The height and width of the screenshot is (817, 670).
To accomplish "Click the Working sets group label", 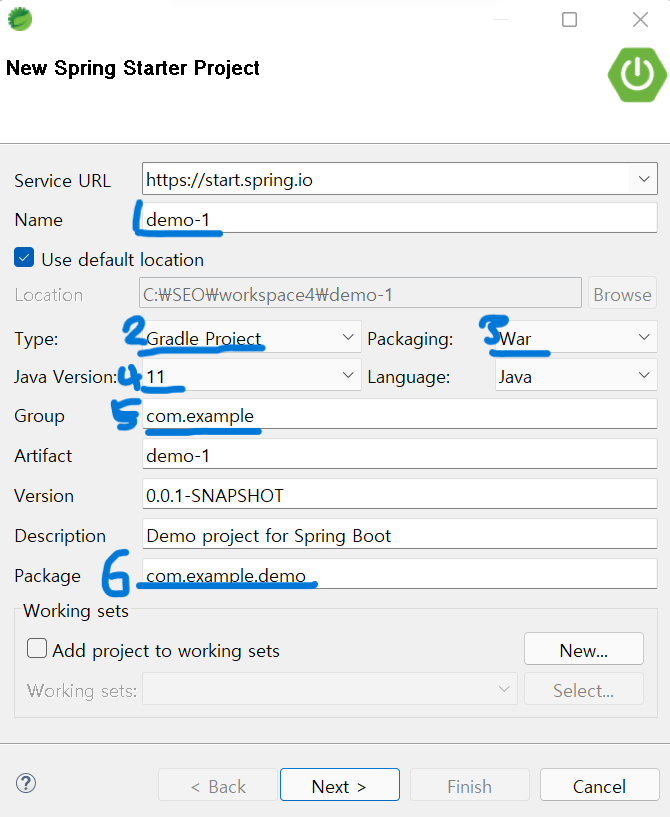I will [76, 610].
